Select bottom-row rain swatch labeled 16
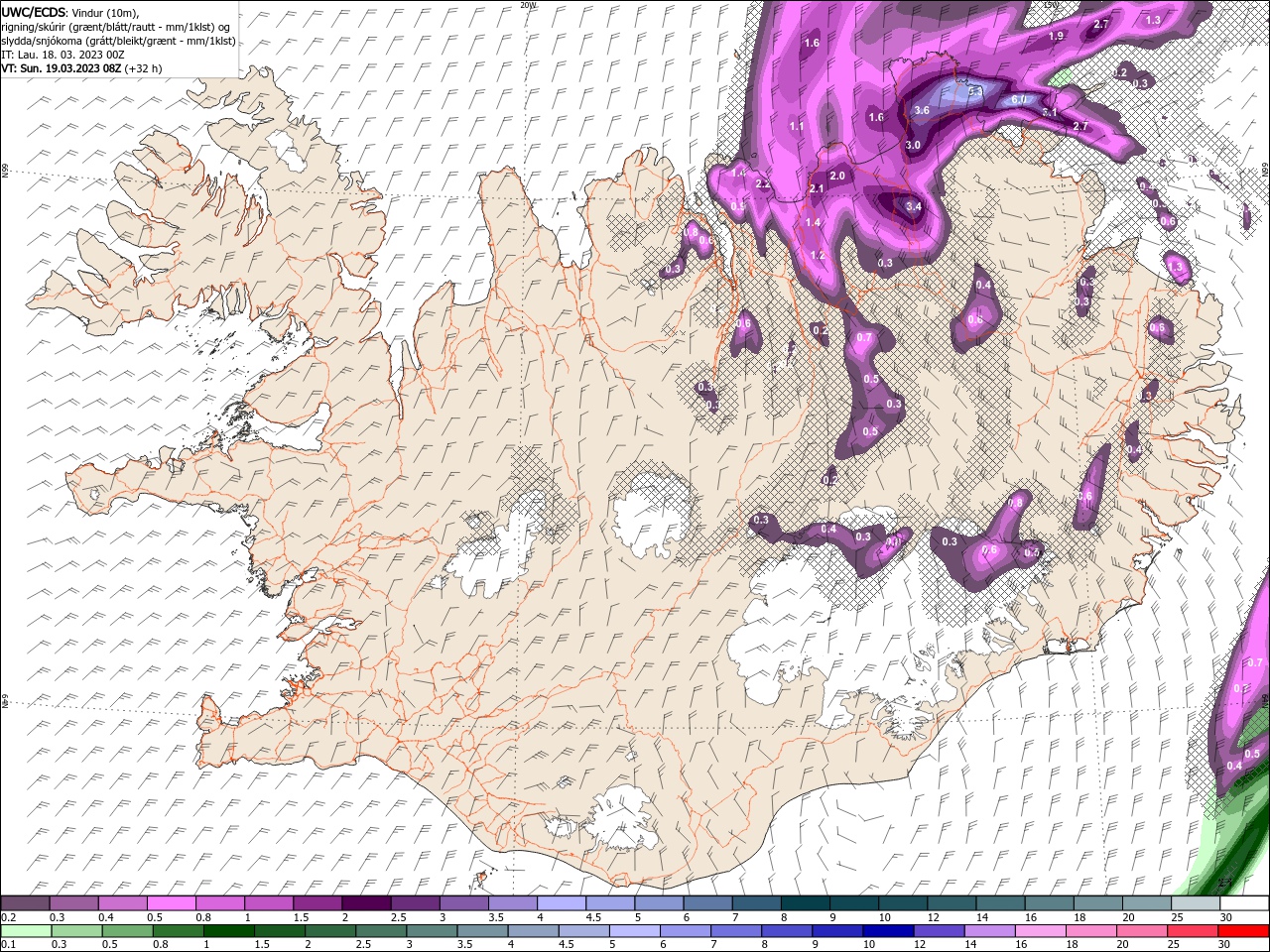The image size is (1270, 952). pyautogui.click(x=1042, y=930)
